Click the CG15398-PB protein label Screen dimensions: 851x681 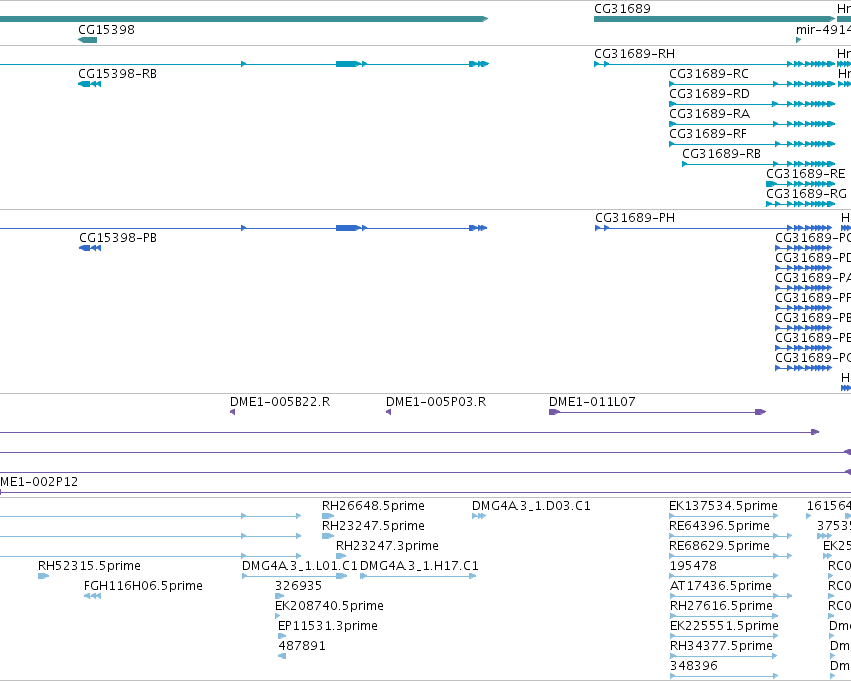[x=118, y=238]
